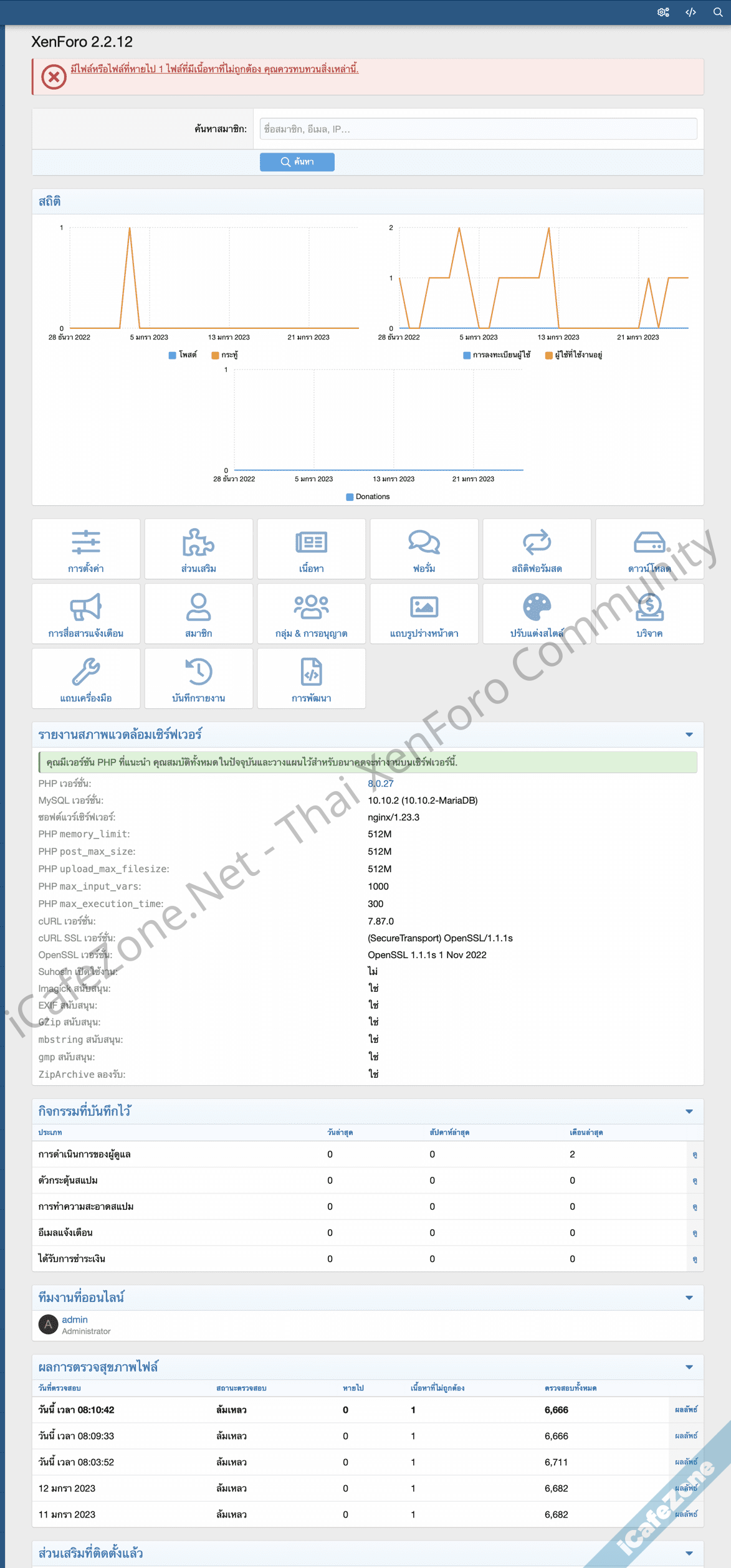The image size is (731, 1568).
Task: Click the search magnifier in top bar
Action: tap(718, 12)
